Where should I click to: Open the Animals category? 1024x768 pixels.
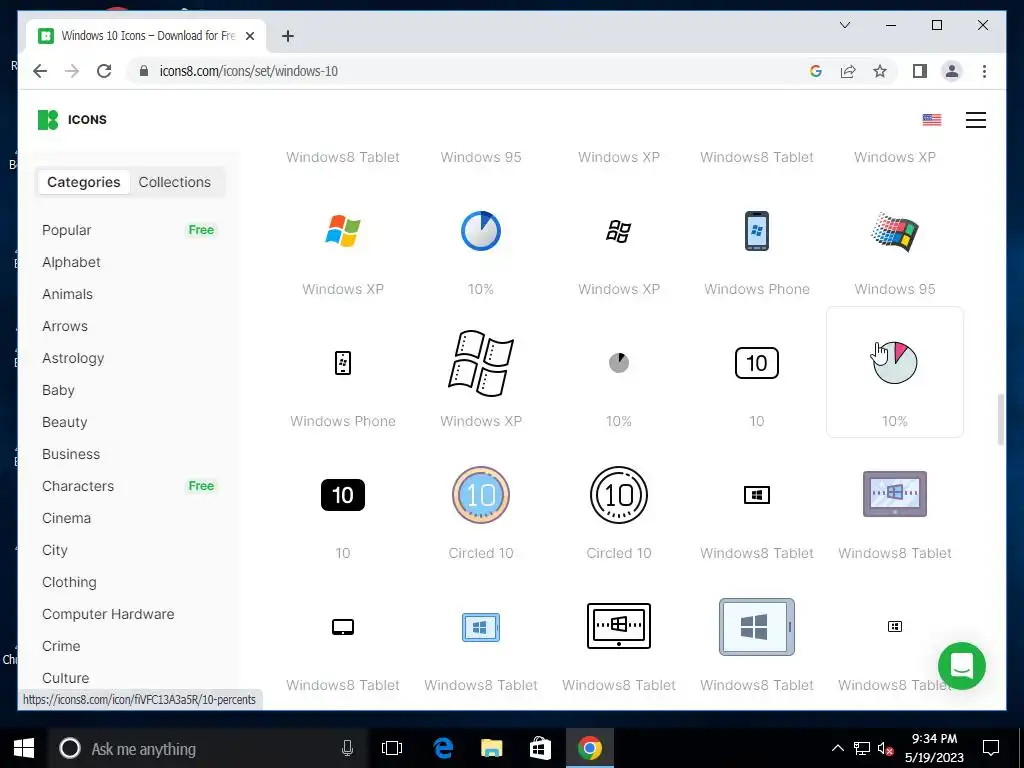pos(67,295)
